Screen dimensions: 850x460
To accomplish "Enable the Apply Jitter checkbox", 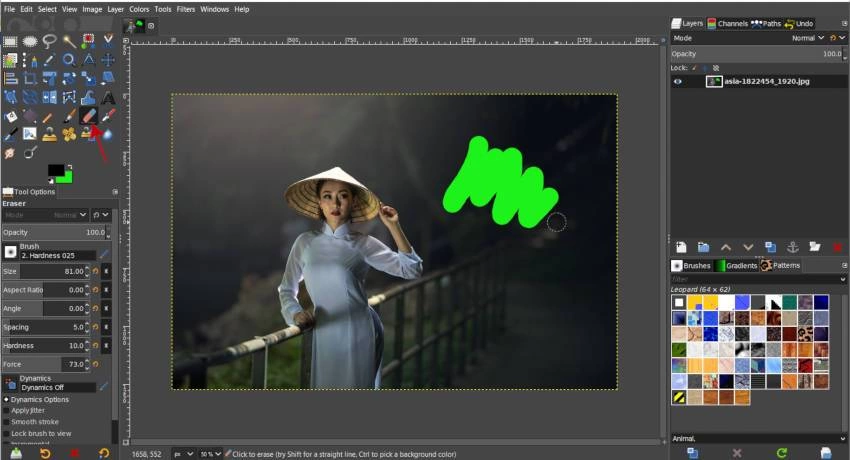I will 6,410.
